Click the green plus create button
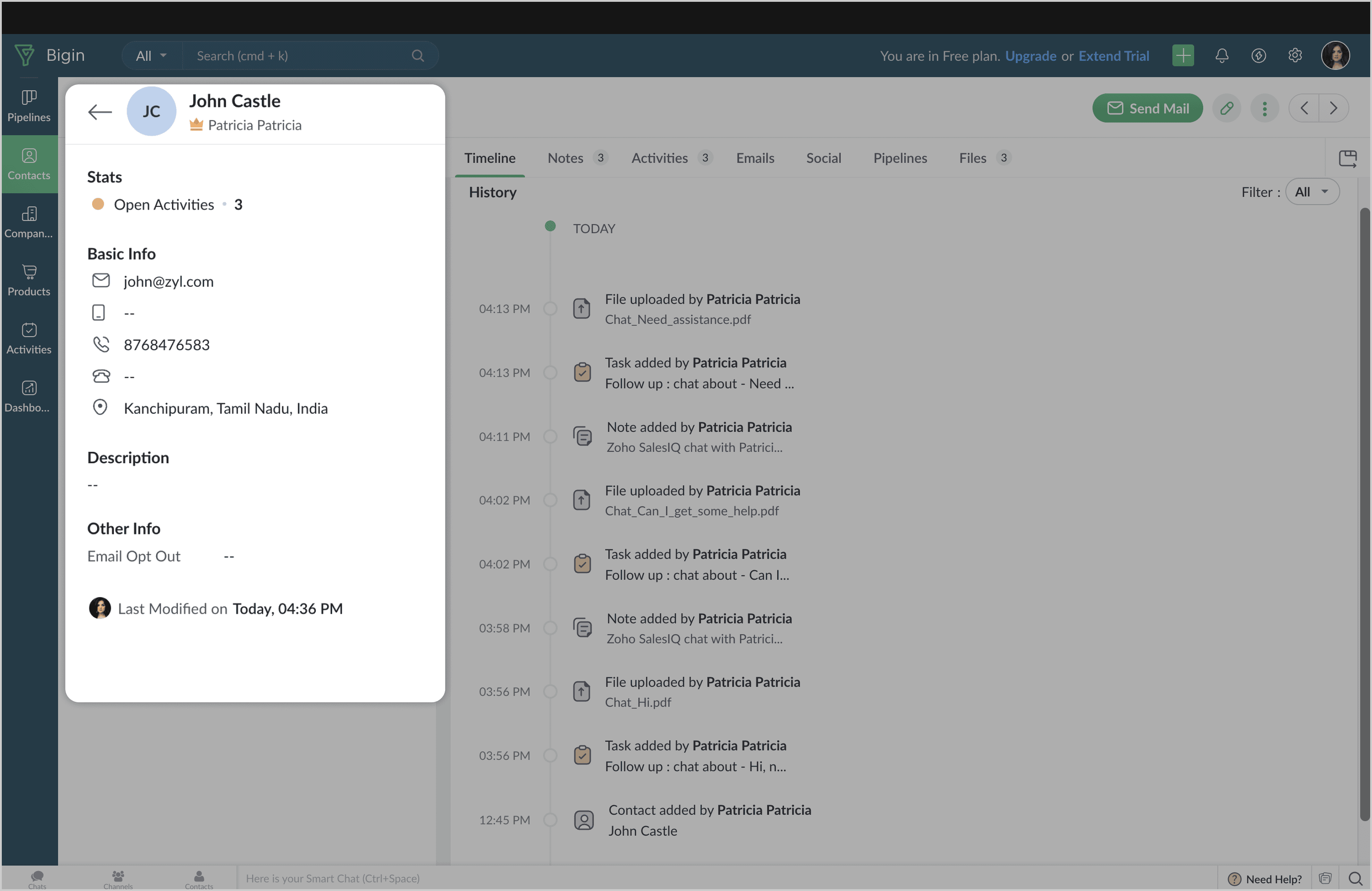This screenshot has height=891, width=1372. click(x=1183, y=56)
